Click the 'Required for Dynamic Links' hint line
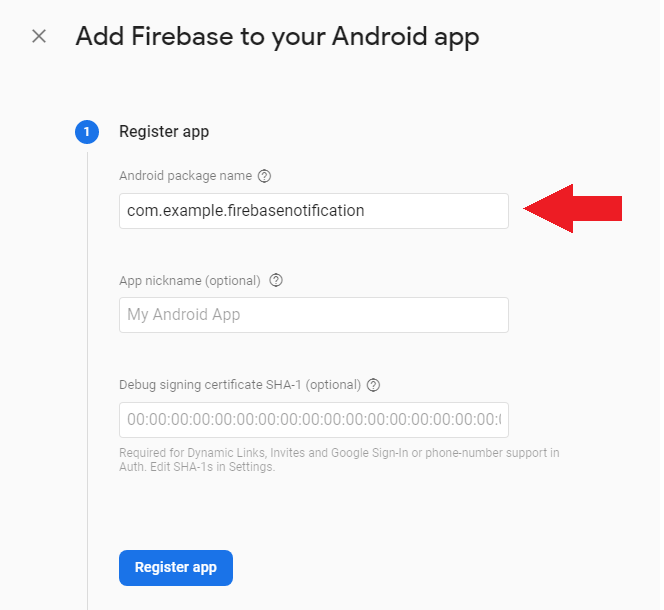The image size is (664, 610). [x=339, y=453]
